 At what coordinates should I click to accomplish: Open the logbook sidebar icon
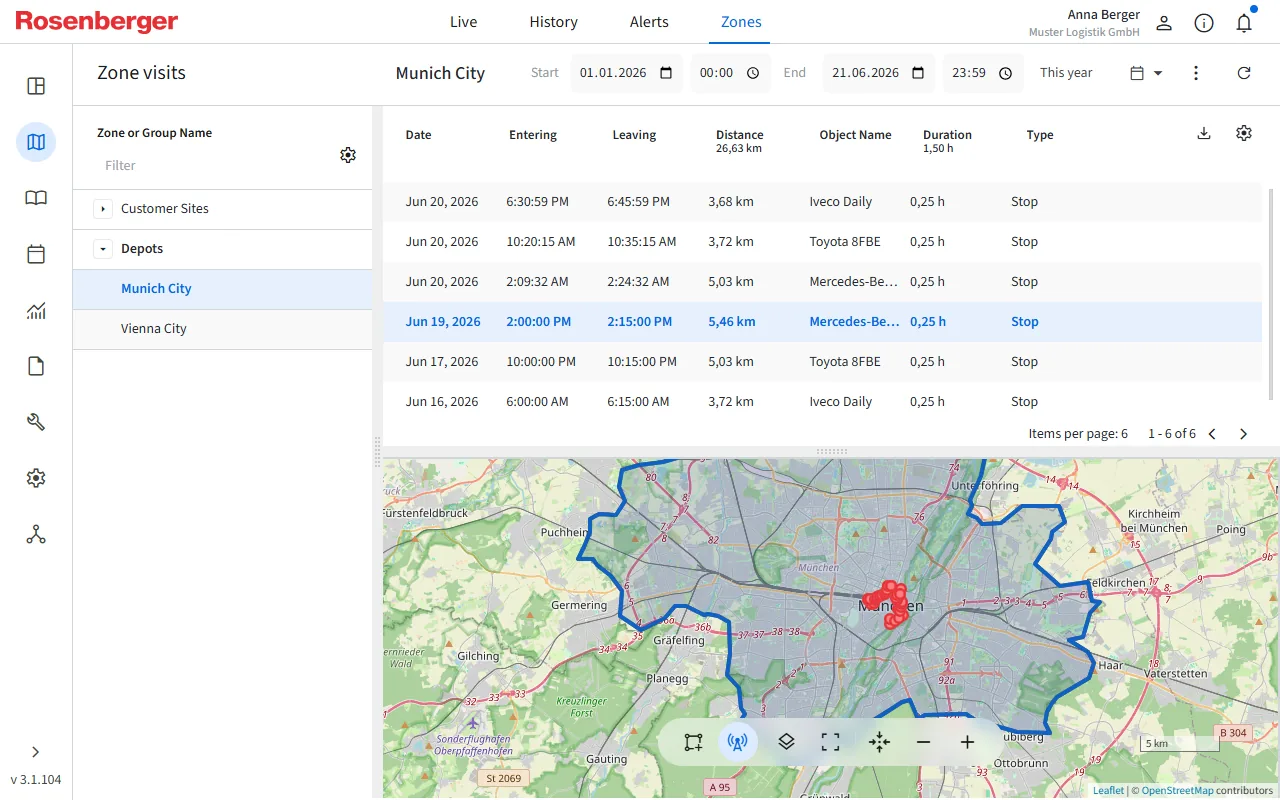36,198
